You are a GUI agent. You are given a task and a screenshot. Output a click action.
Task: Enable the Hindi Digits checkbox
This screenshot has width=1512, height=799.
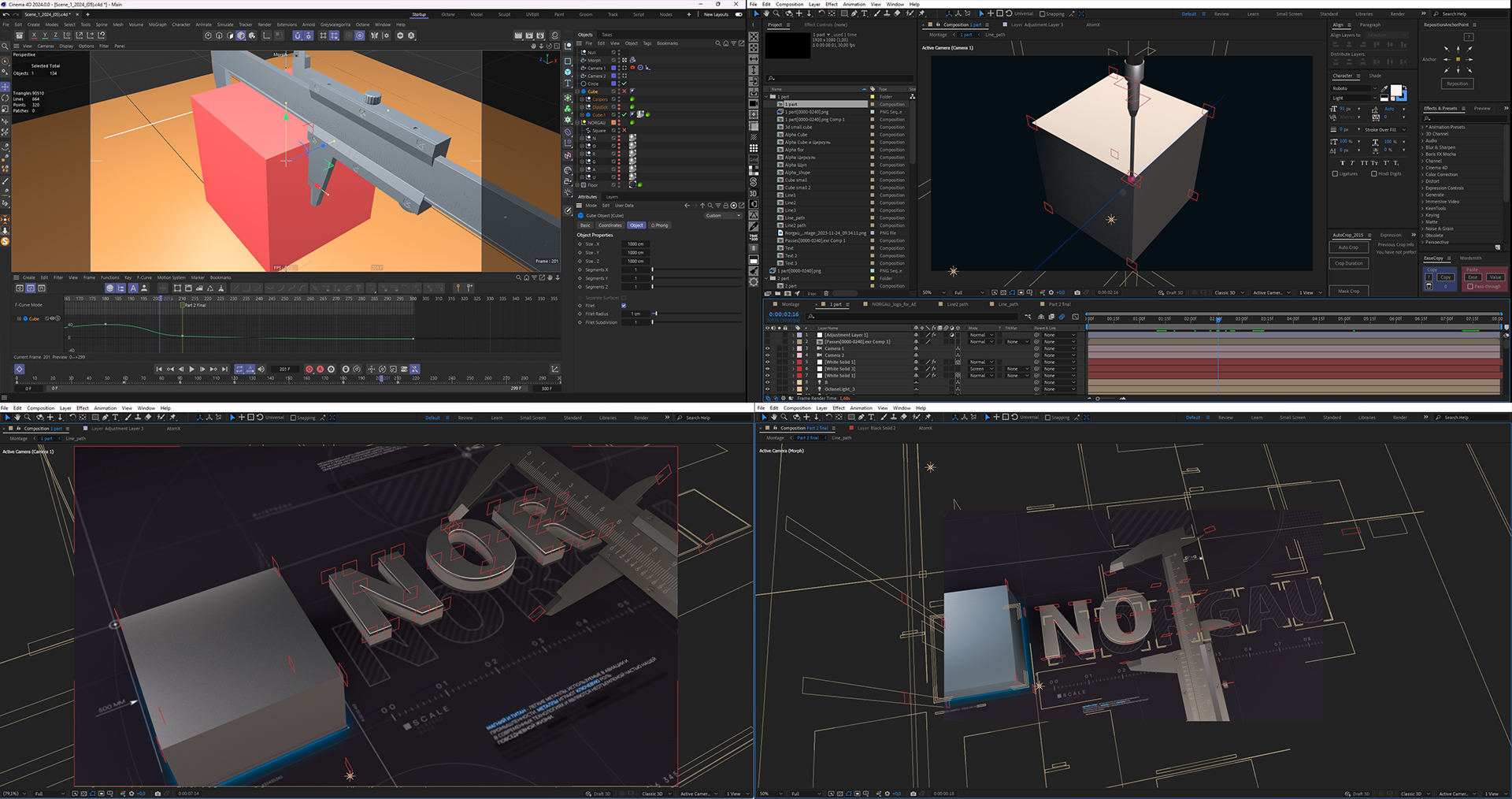[x=1374, y=173]
